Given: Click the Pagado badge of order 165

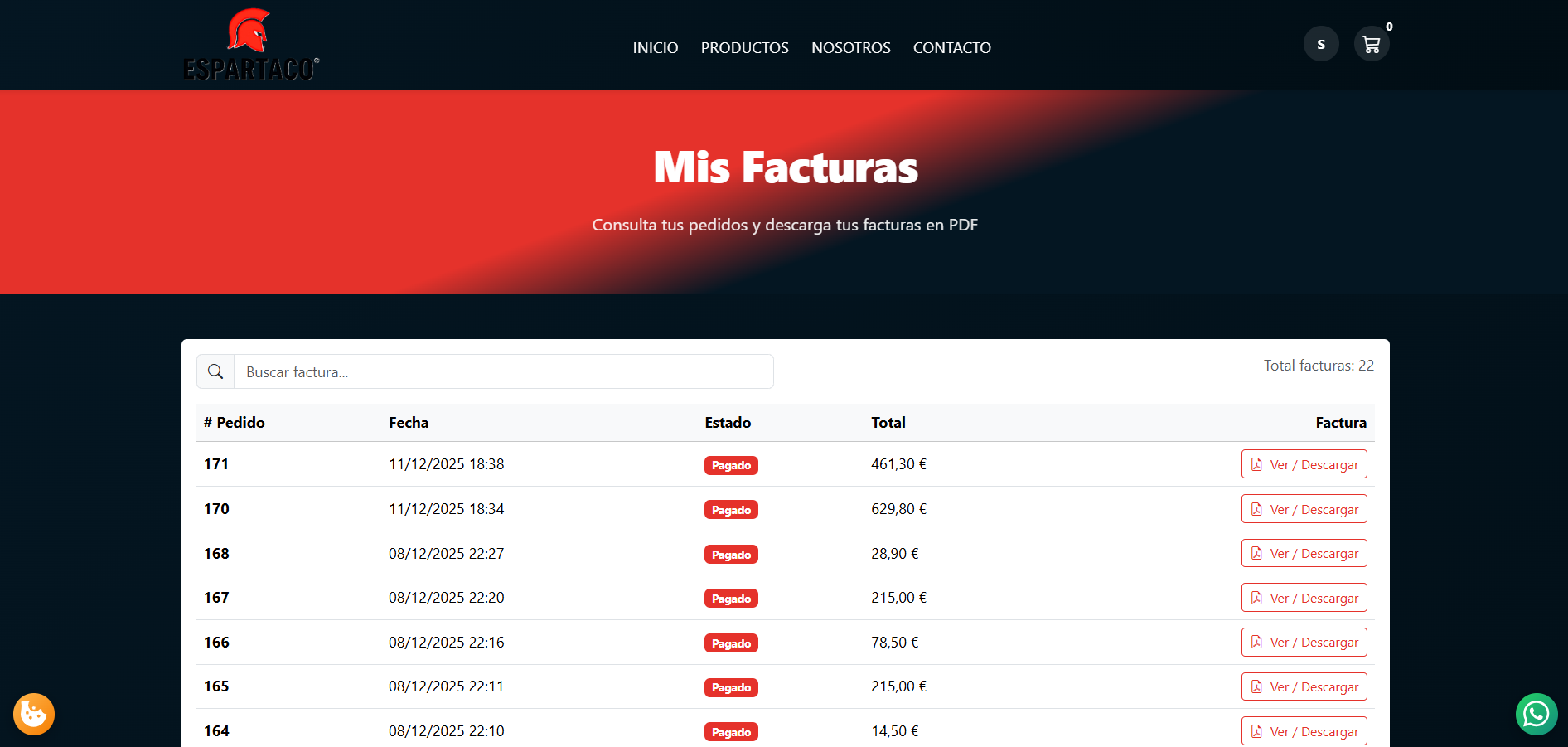Looking at the screenshot, I should pyautogui.click(x=731, y=687).
